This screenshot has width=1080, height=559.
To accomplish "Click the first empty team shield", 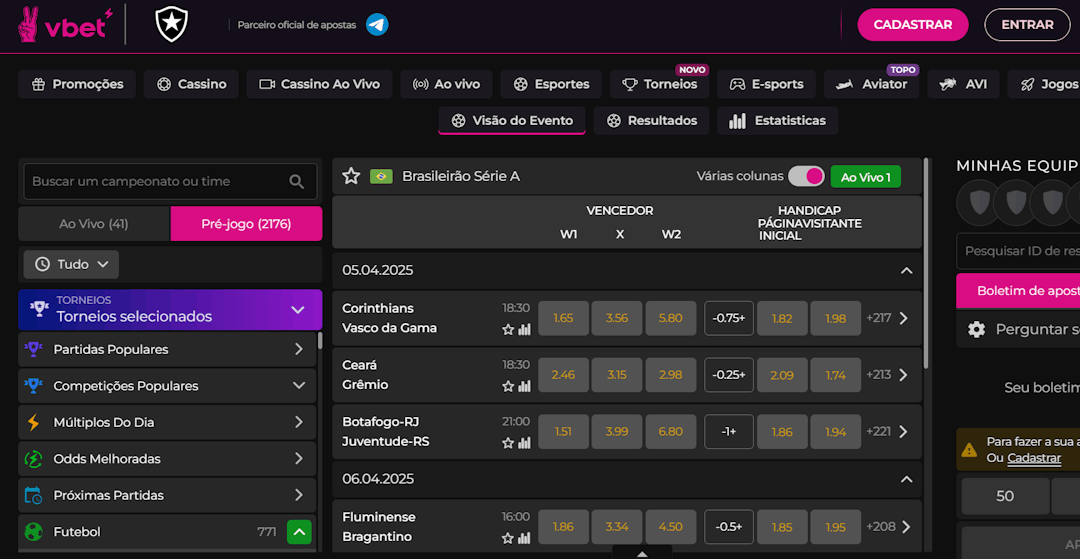I will 978,202.
